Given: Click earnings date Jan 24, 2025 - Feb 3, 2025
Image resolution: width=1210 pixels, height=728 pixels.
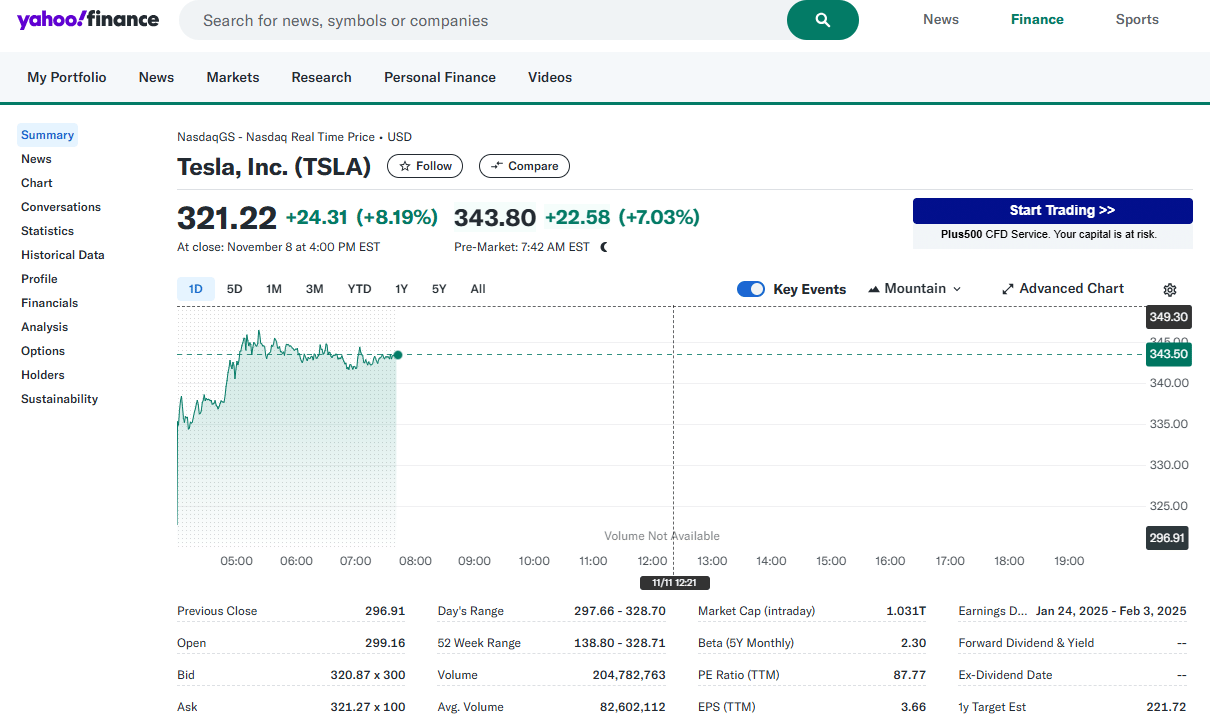Looking at the screenshot, I should pyautogui.click(x=1111, y=611).
